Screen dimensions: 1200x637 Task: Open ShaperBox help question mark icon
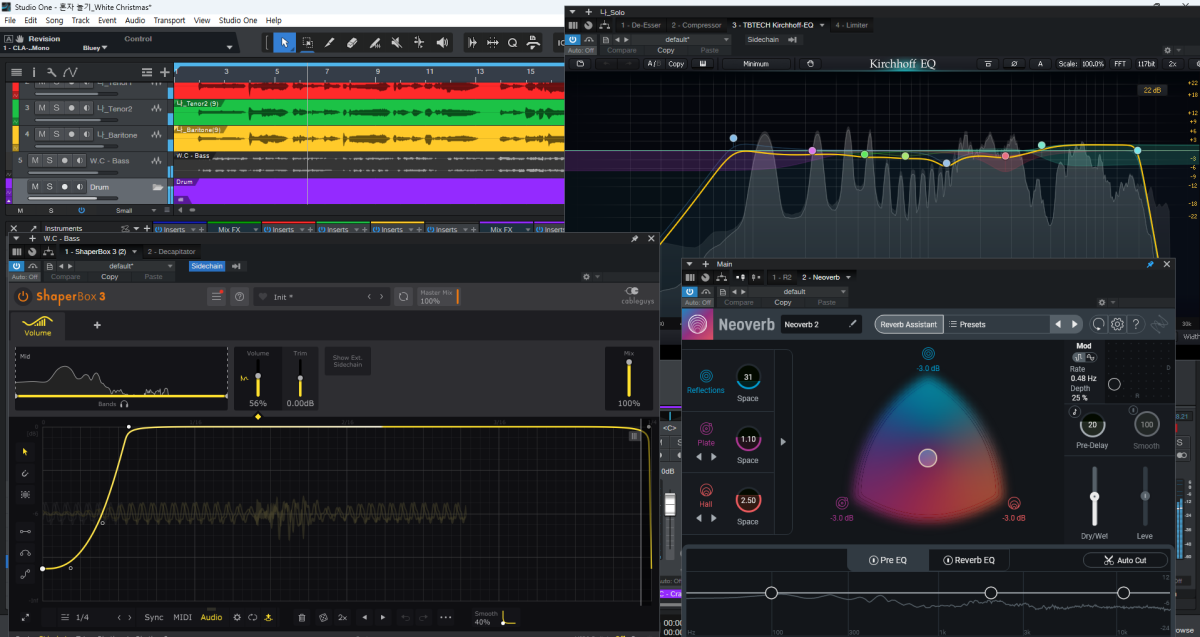[x=239, y=297]
